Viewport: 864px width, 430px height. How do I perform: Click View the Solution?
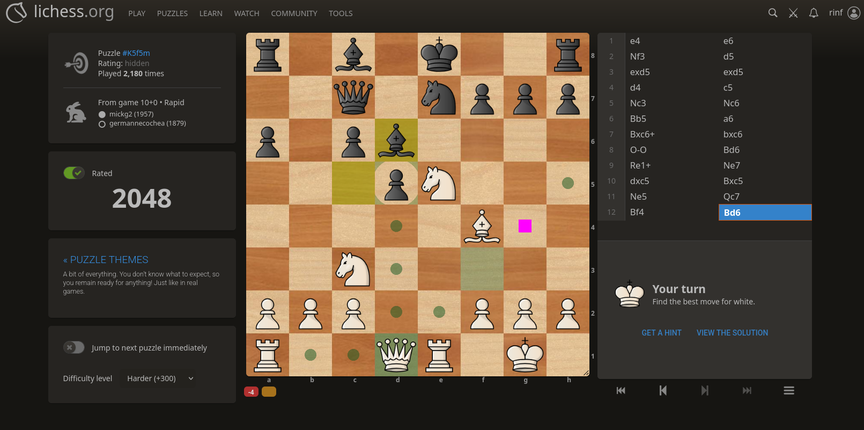732,332
